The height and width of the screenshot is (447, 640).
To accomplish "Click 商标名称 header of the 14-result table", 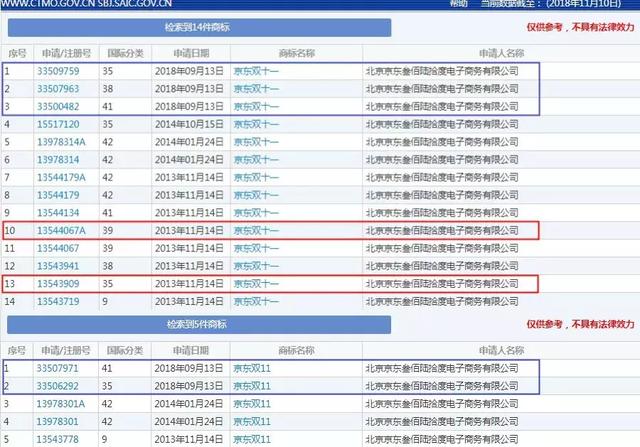I will click(296, 53).
